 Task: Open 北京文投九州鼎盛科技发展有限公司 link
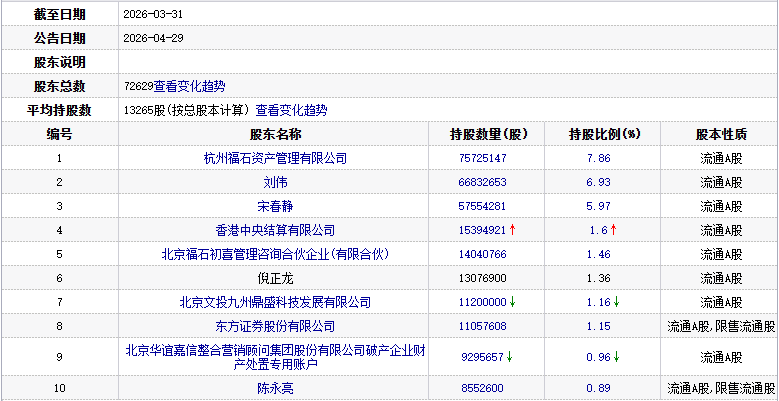pos(275,302)
